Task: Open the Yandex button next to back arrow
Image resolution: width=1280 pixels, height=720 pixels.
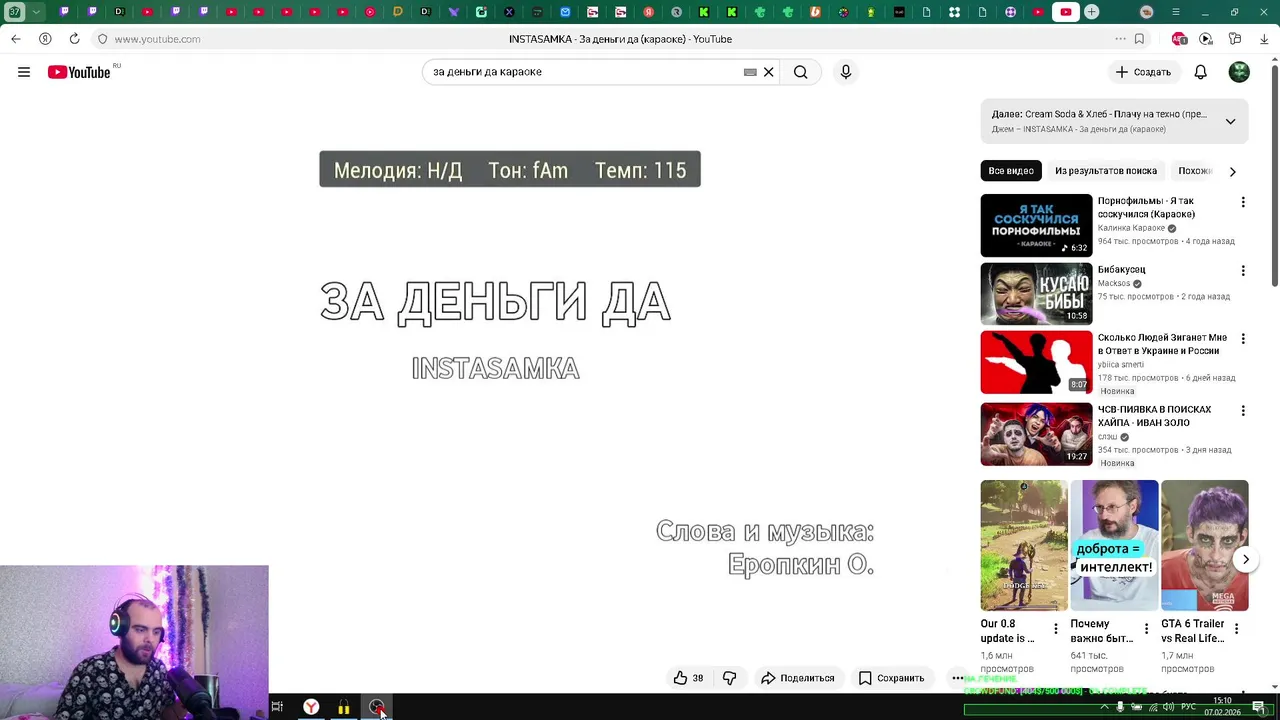Action: [x=45, y=39]
